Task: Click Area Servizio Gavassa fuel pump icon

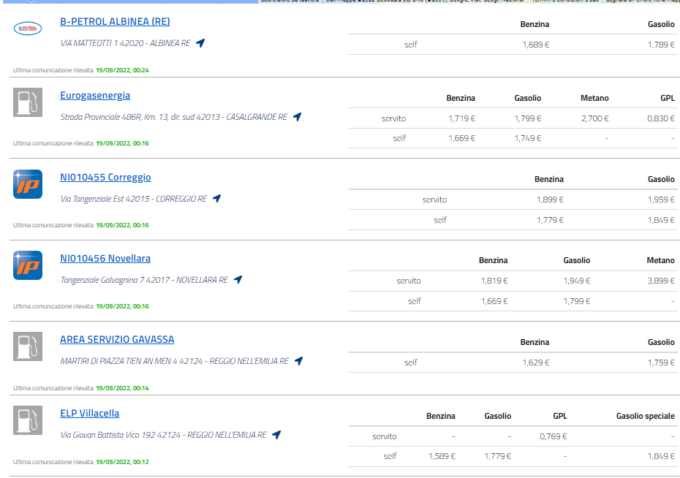Action: click(28, 347)
